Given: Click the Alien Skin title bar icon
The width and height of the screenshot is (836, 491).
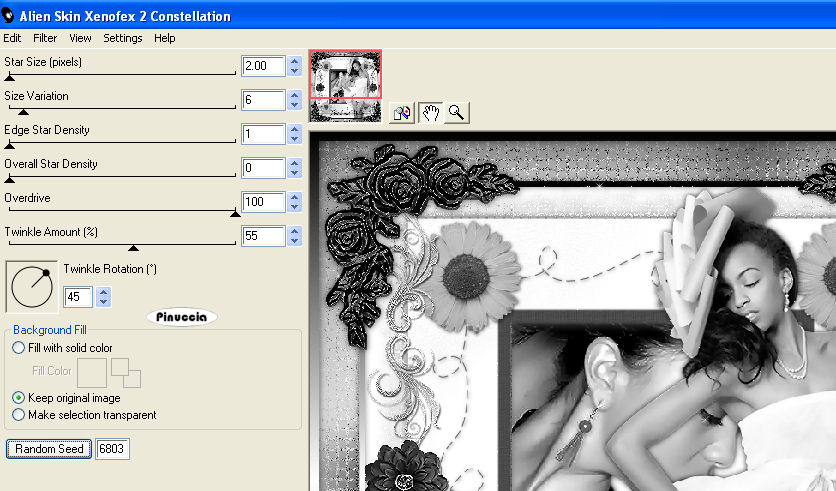Looking at the screenshot, I should tap(7, 15).
